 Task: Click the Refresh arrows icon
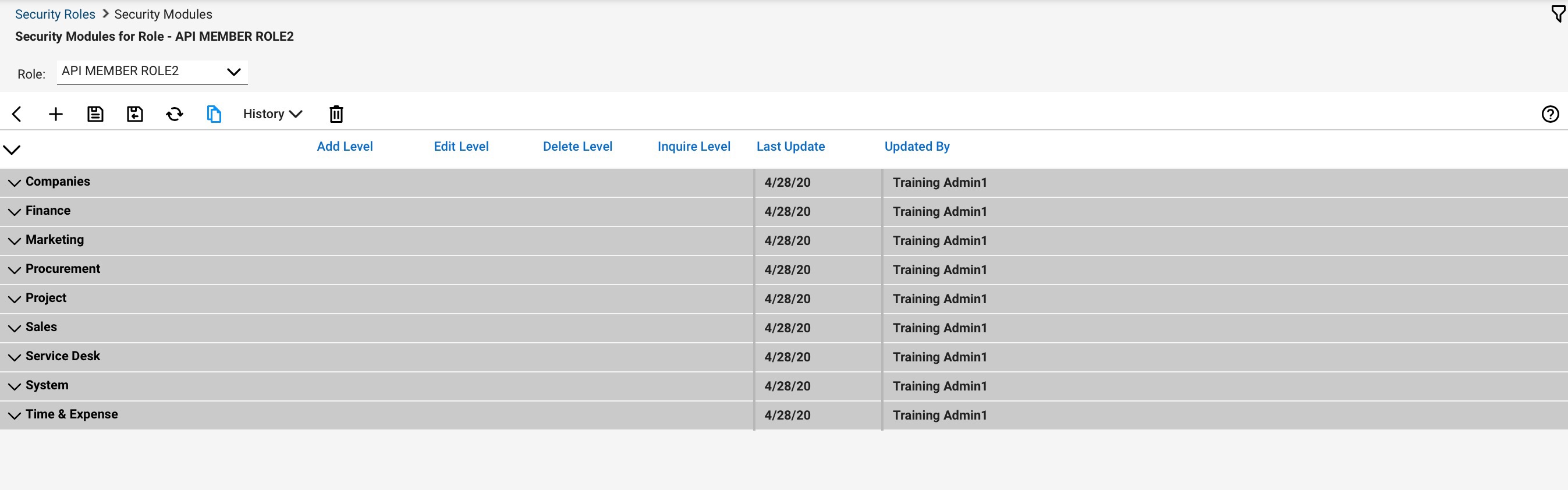click(175, 114)
